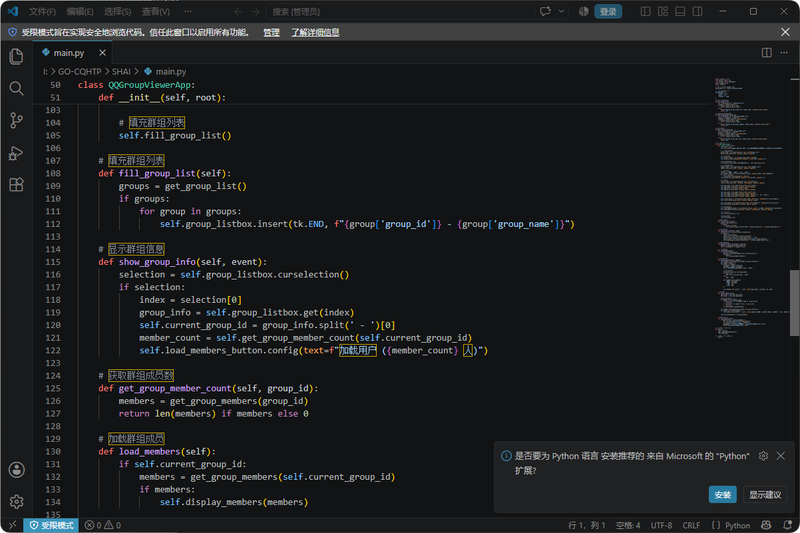Viewport: 800px width, 533px height.
Task: Click 安装 to install Python extension
Action: (x=722, y=495)
